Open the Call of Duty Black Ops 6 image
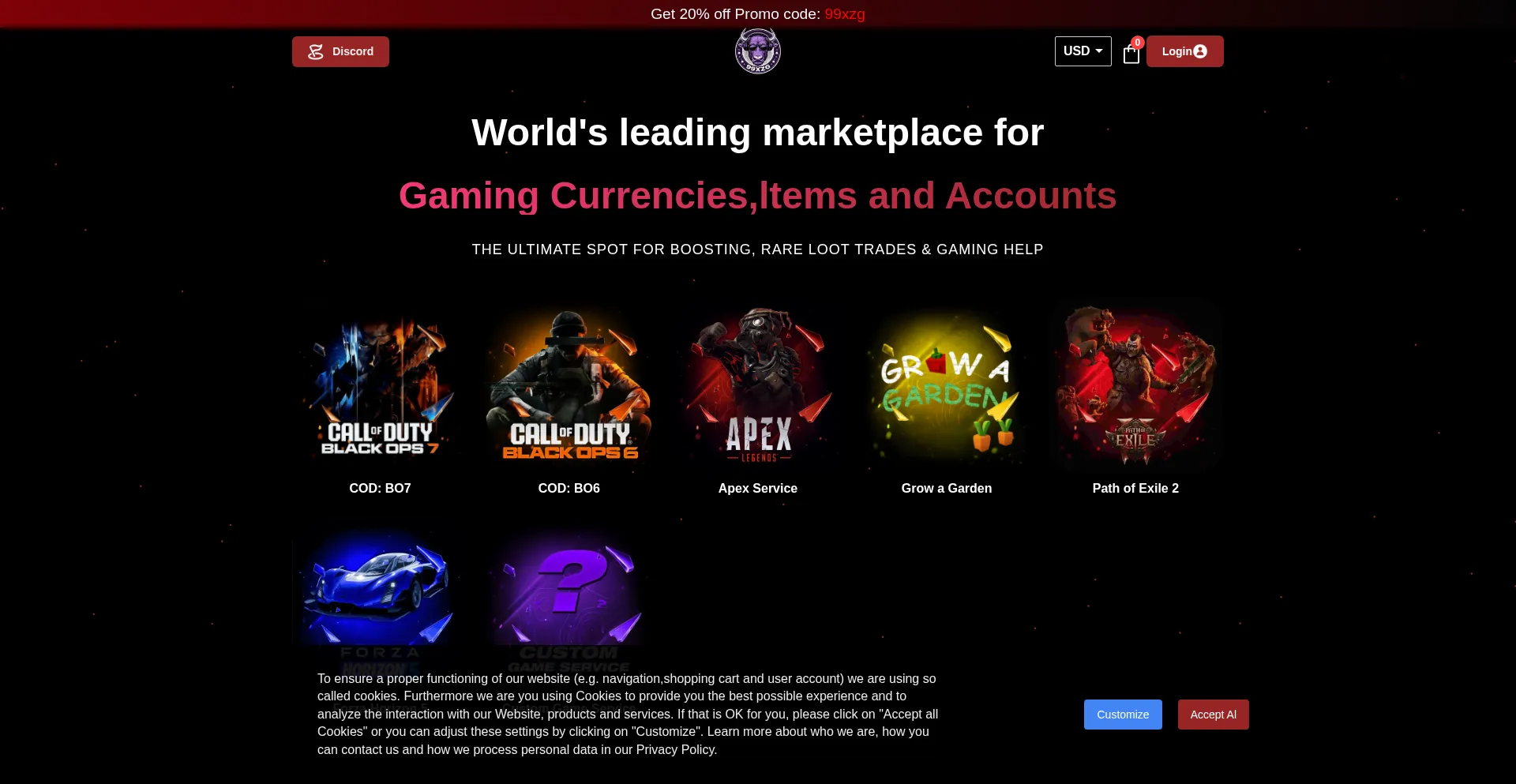 coord(568,385)
